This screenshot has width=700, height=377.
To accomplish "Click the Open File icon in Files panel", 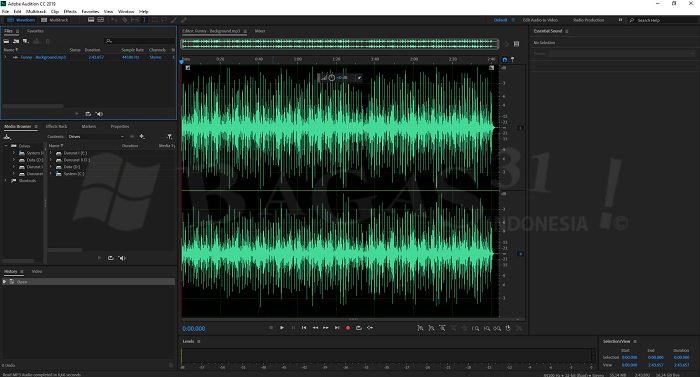I will [7, 41].
